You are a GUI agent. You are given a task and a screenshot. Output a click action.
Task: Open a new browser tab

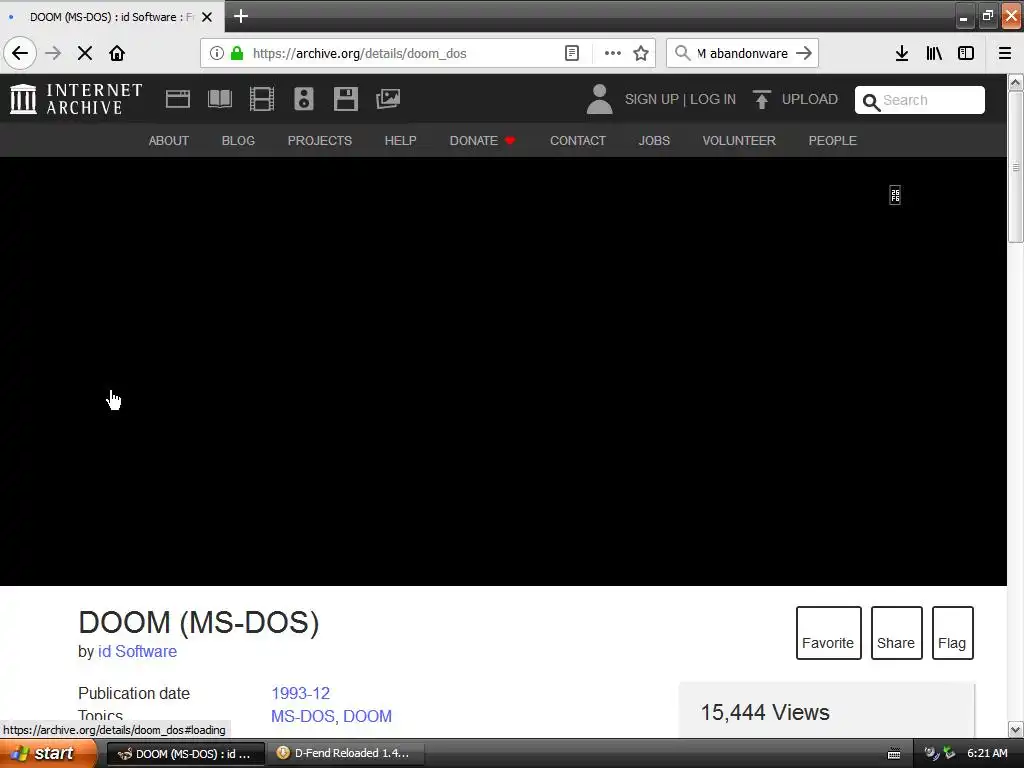[x=241, y=16]
